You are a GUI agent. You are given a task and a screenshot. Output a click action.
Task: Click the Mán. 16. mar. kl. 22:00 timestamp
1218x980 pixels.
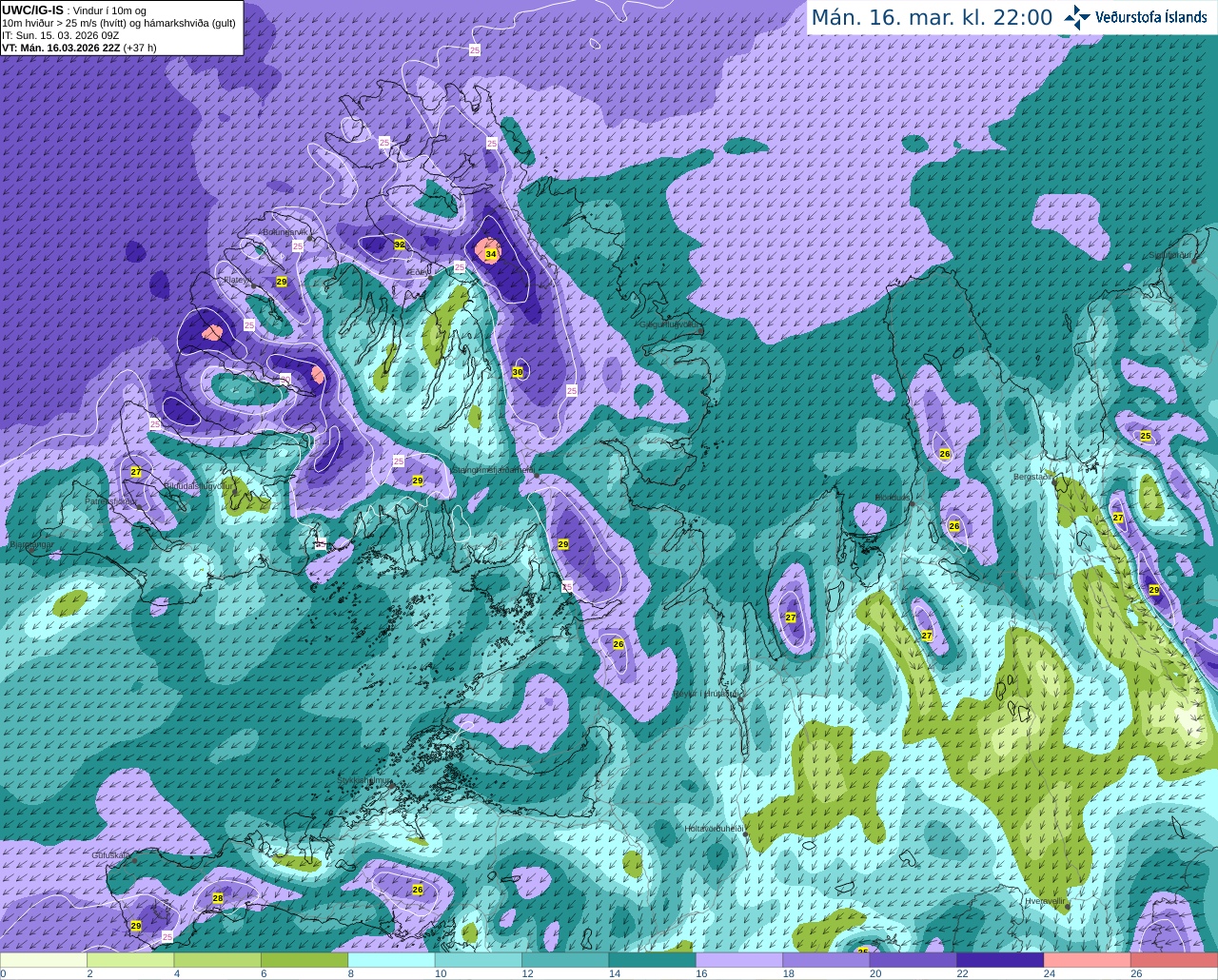[932, 17]
